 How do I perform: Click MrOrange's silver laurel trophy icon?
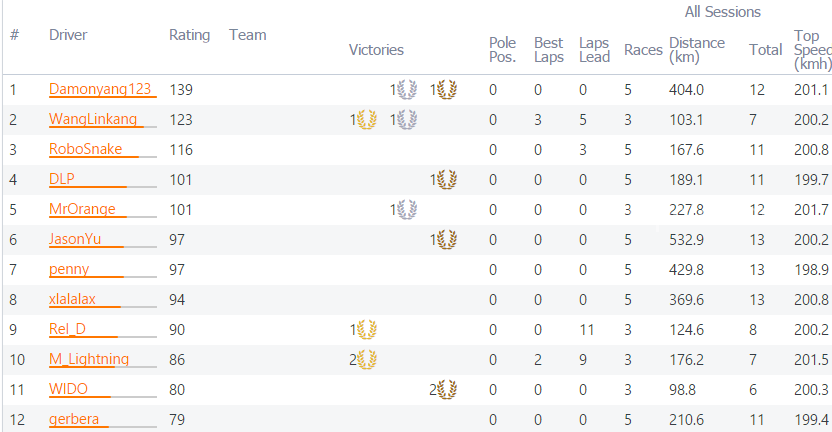(407, 210)
